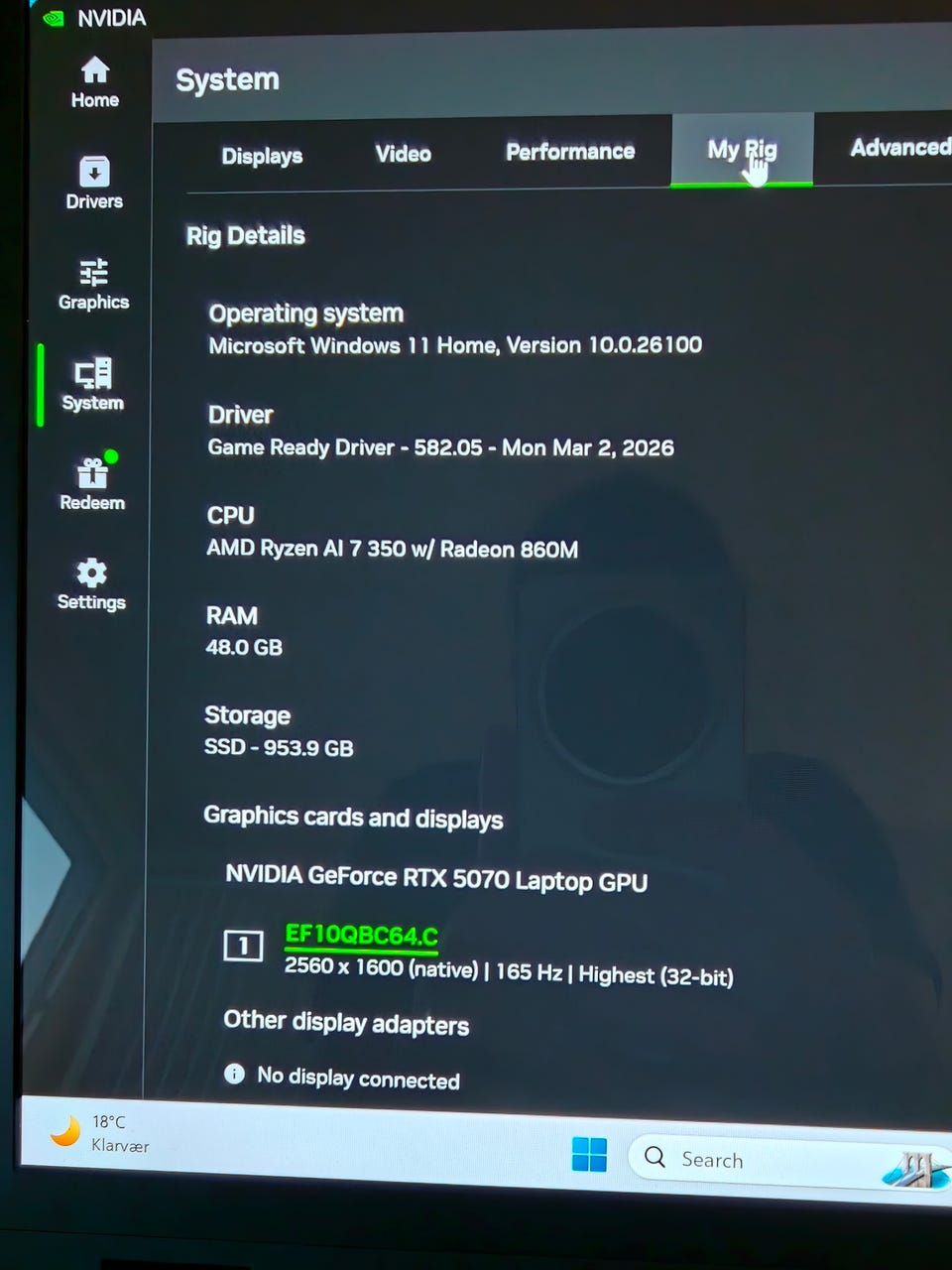Viewport: 952px width, 1270px height.
Task: Click the NVIDIA logo icon
Action: pos(55,18)
